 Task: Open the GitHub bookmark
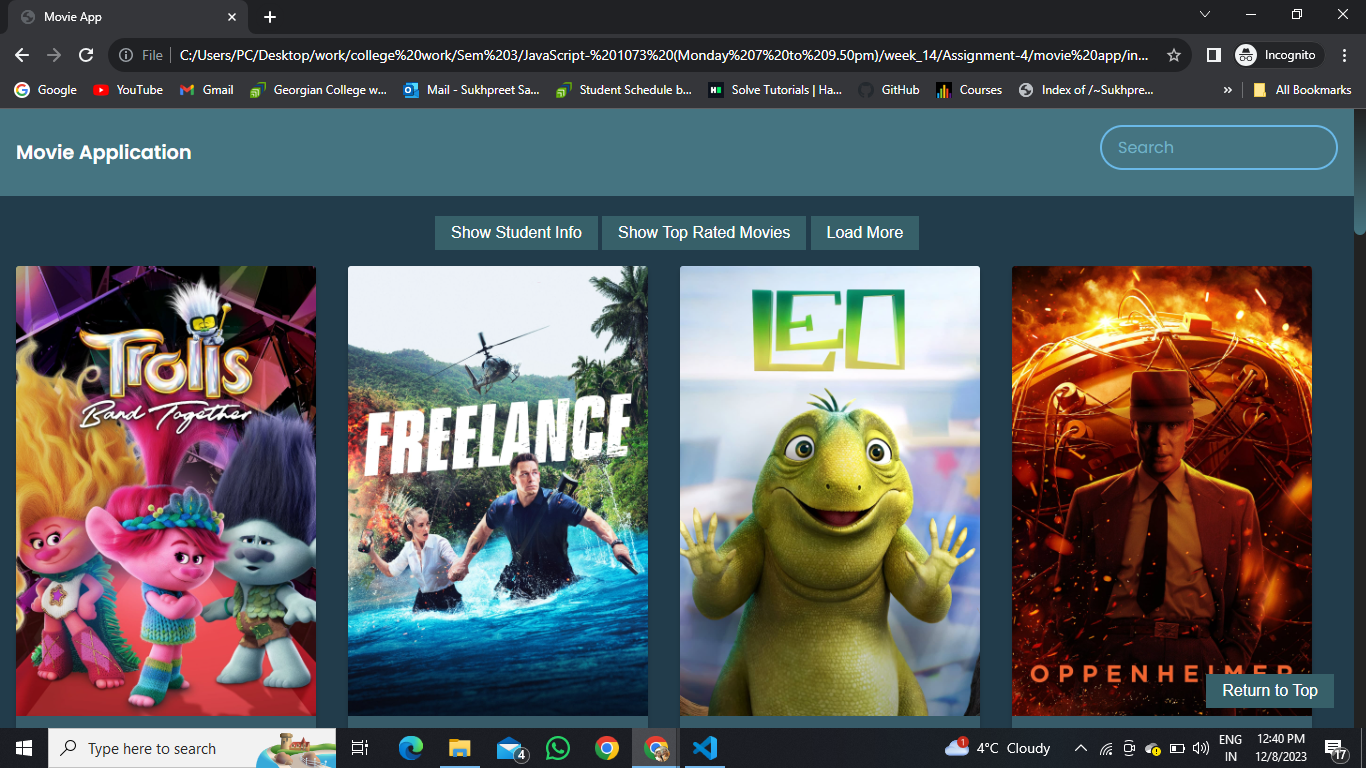[889, 90]
